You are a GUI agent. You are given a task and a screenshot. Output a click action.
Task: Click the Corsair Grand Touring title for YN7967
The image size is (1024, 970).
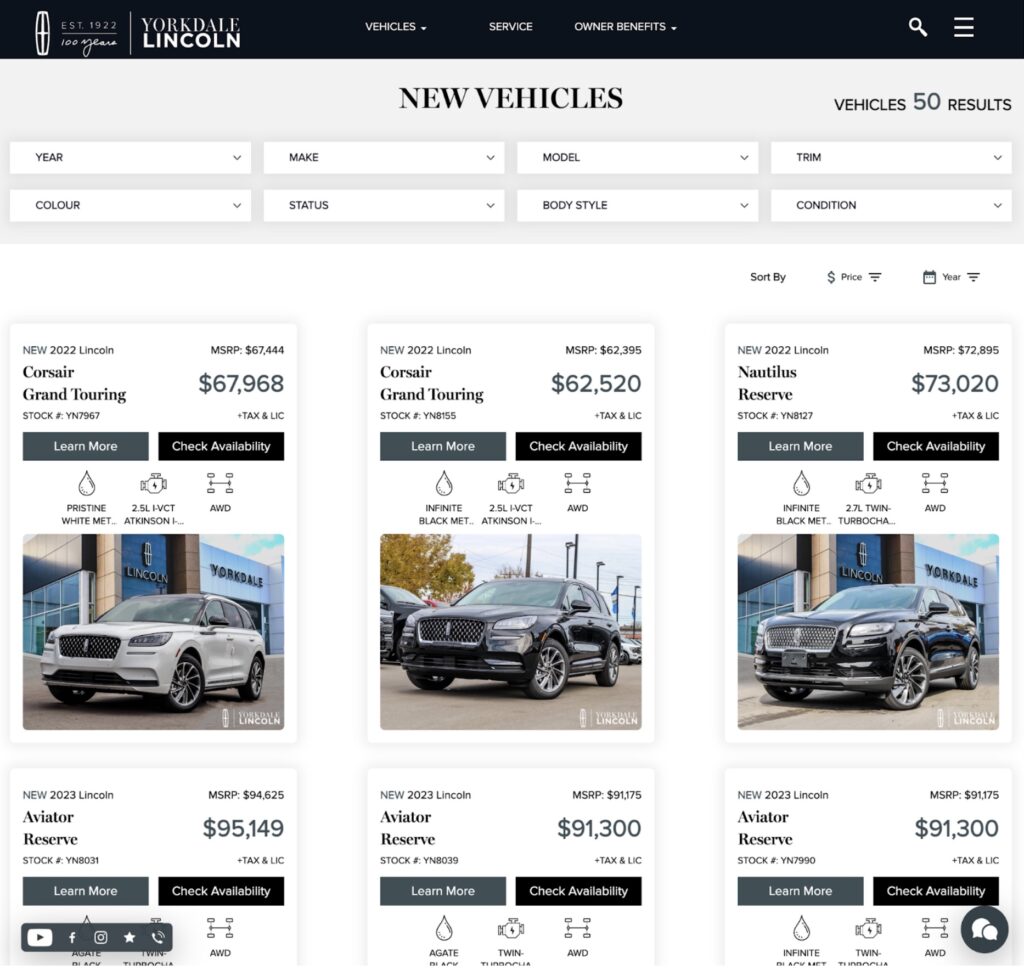74,383
